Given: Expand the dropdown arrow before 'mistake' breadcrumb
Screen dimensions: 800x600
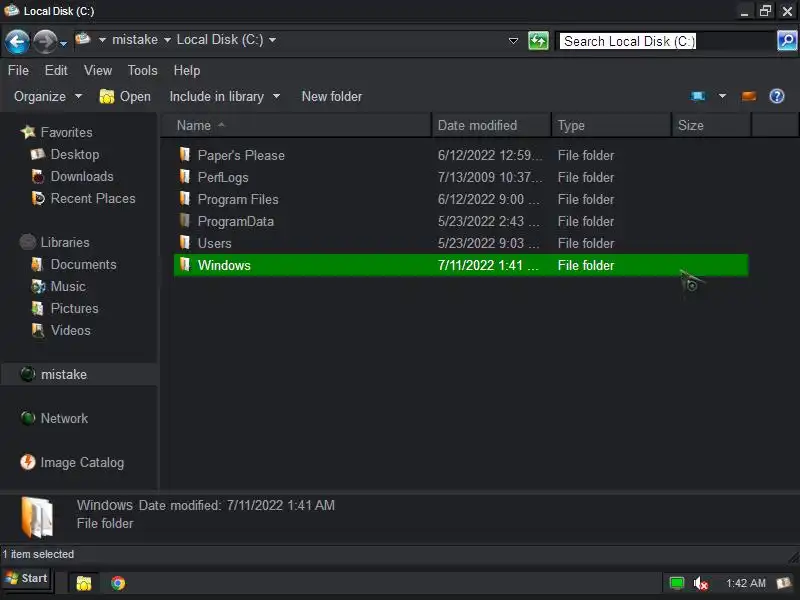Looking at the screenshot, I should coord(102,40).
